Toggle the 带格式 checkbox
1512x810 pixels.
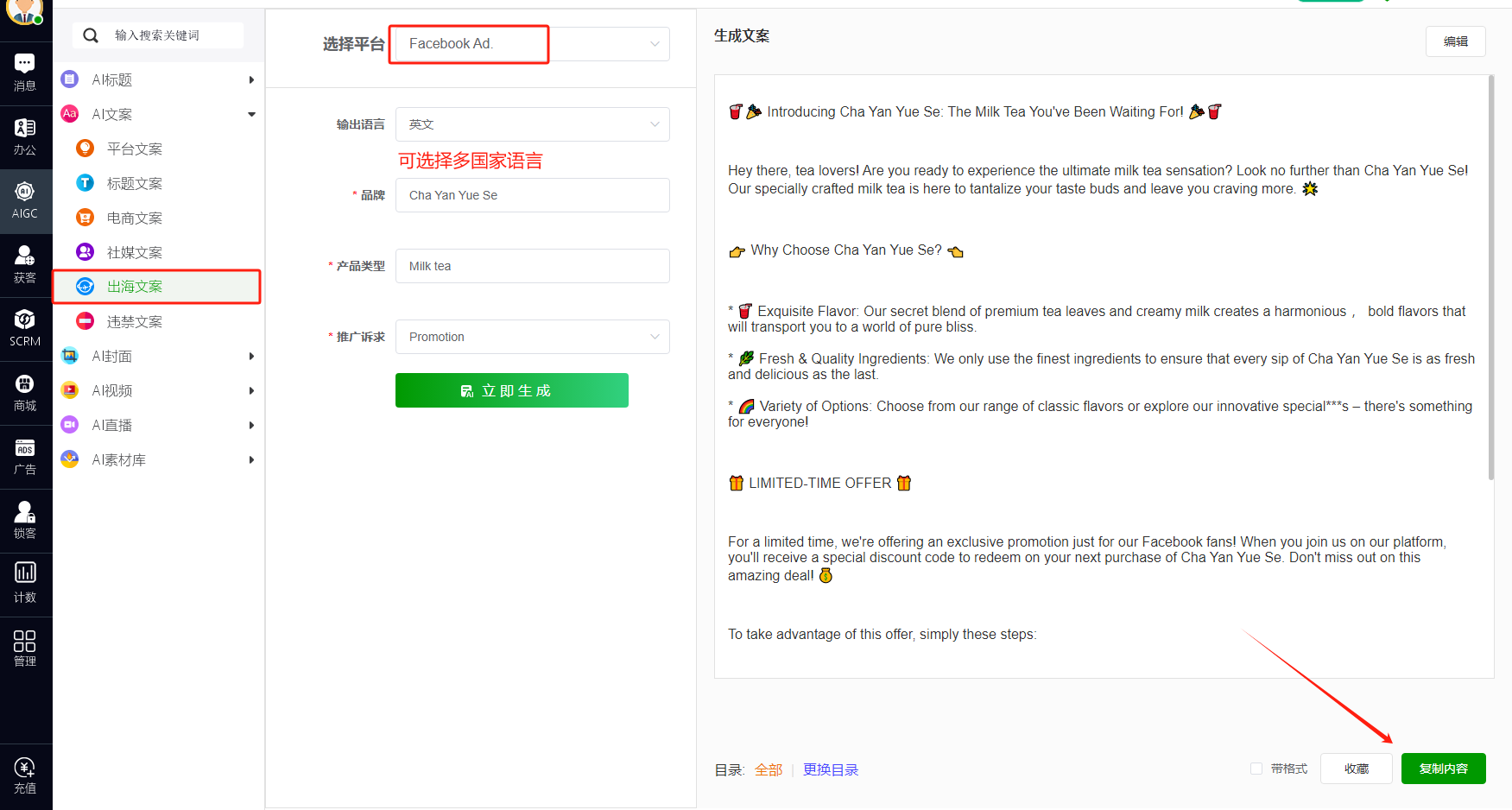tap(1256, 769)
